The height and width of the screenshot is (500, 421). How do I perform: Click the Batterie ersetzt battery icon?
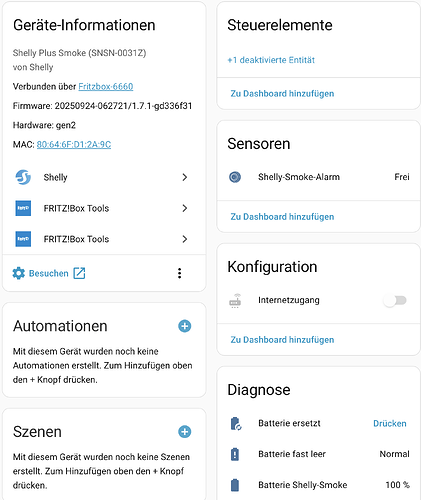[236, 423]
